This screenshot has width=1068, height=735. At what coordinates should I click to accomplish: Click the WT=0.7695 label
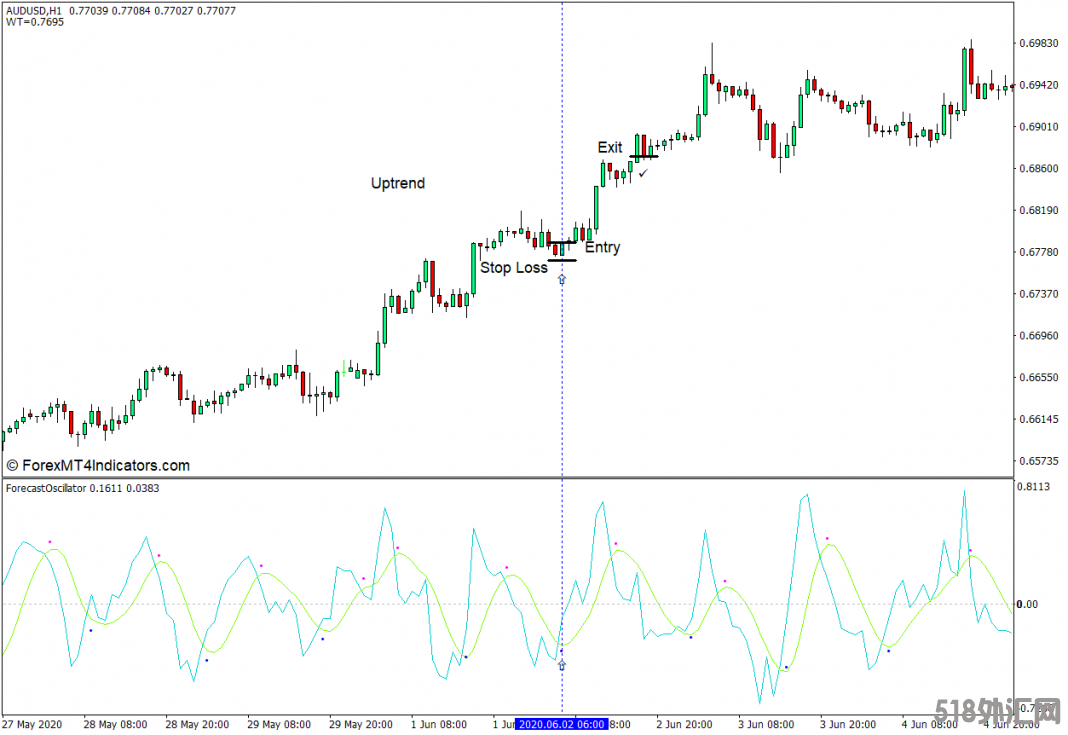(35, 22)
